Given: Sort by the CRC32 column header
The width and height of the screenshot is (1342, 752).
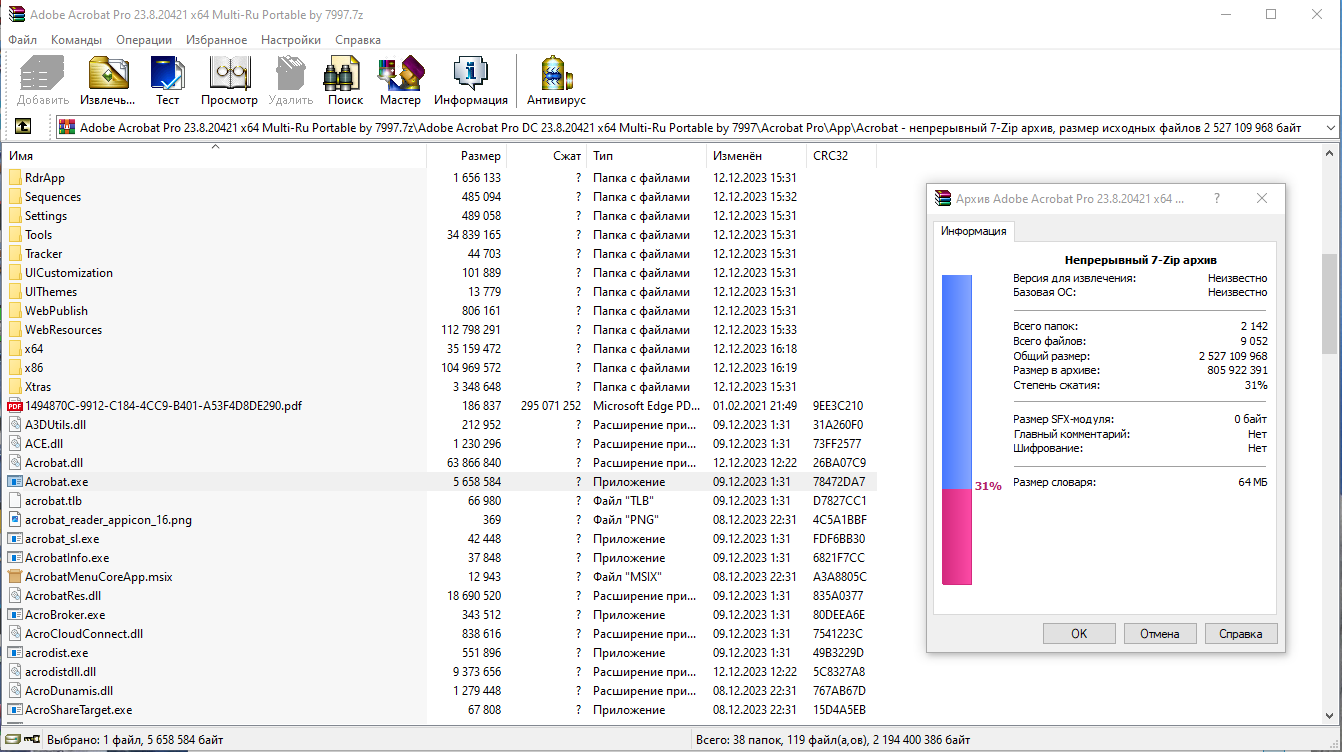Looking at the screenshot, I should [841, 156].
